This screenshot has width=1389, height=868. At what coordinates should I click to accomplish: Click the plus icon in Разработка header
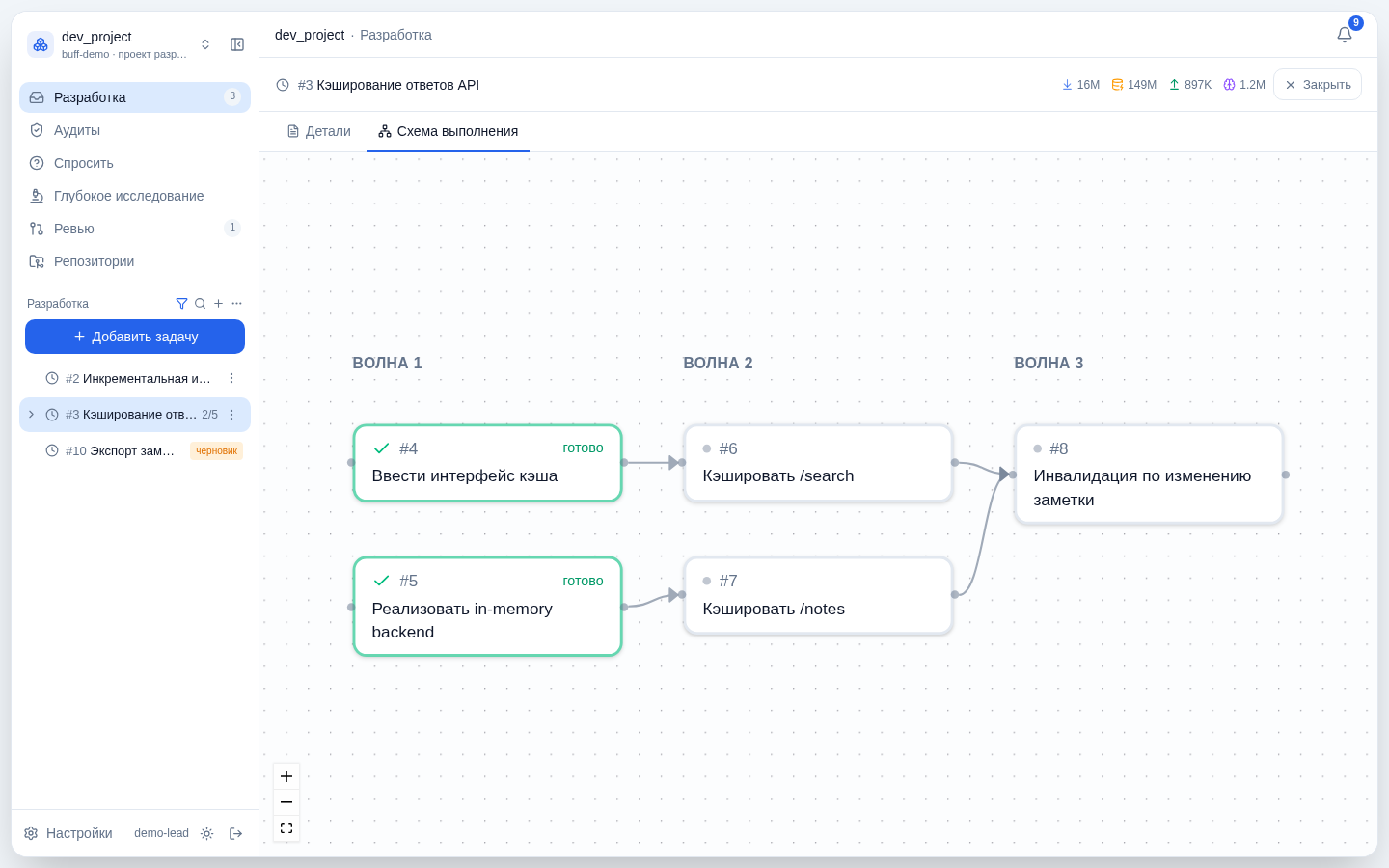pos(218,304)
